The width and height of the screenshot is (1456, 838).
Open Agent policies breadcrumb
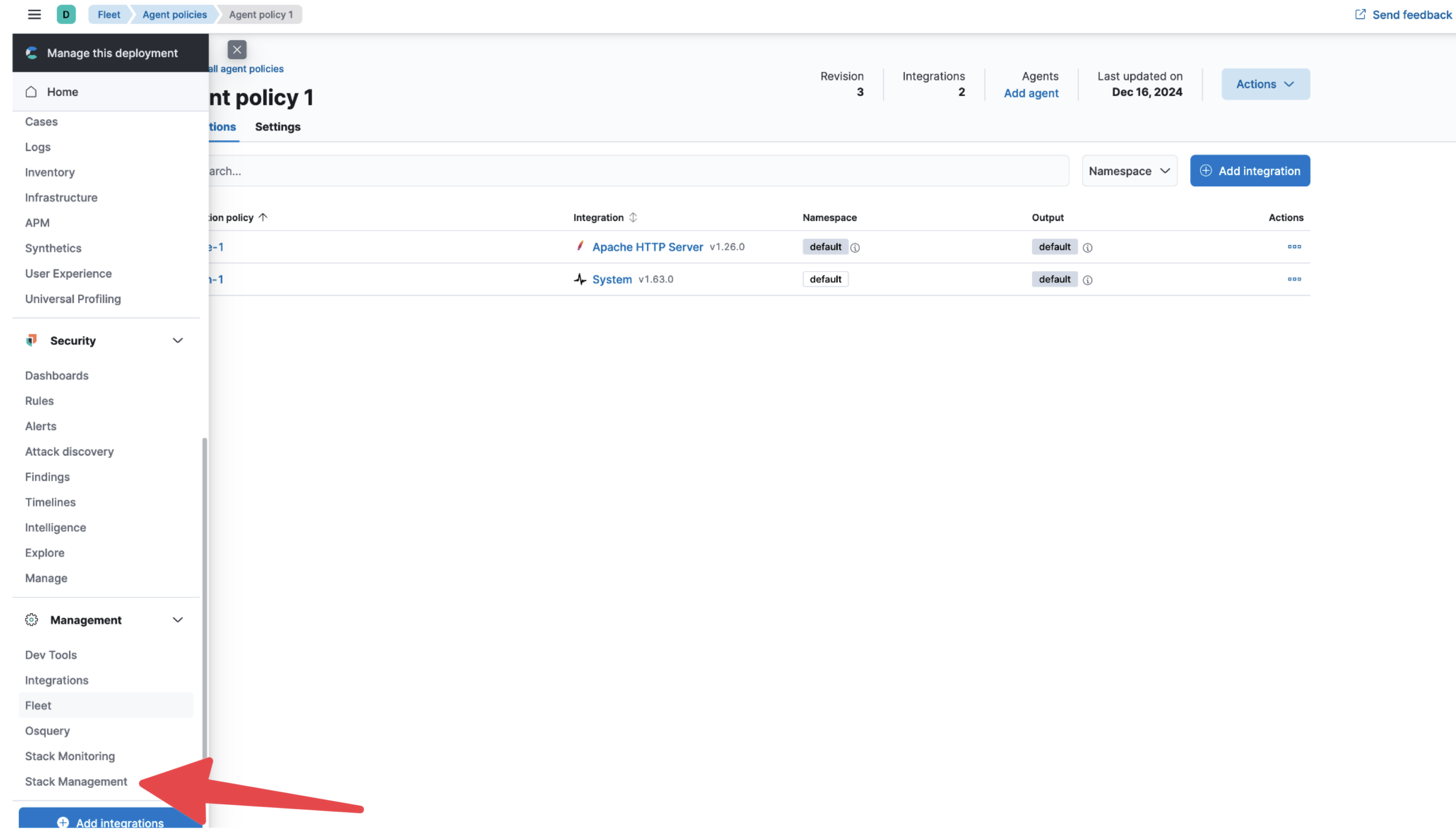(x=174, y=14)
